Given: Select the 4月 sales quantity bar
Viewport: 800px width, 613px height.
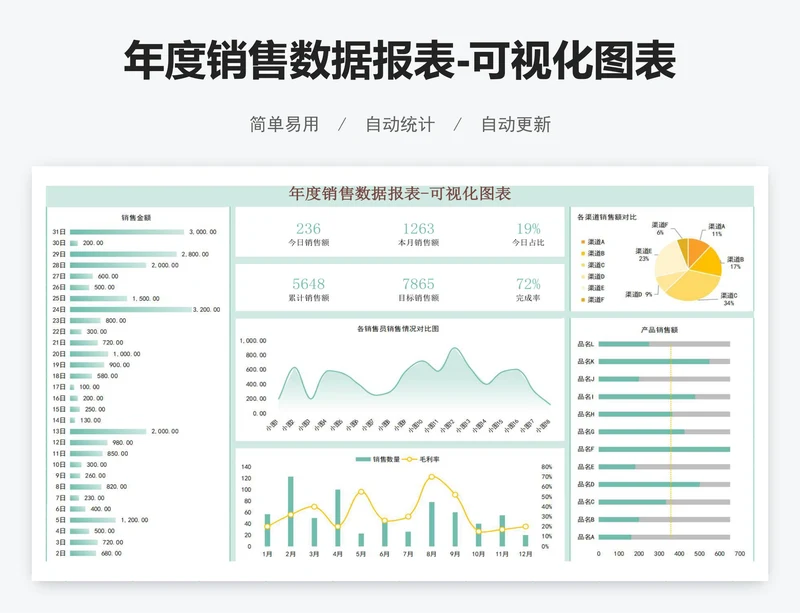Looking at the screenshot, I should (x=338, y=518).
